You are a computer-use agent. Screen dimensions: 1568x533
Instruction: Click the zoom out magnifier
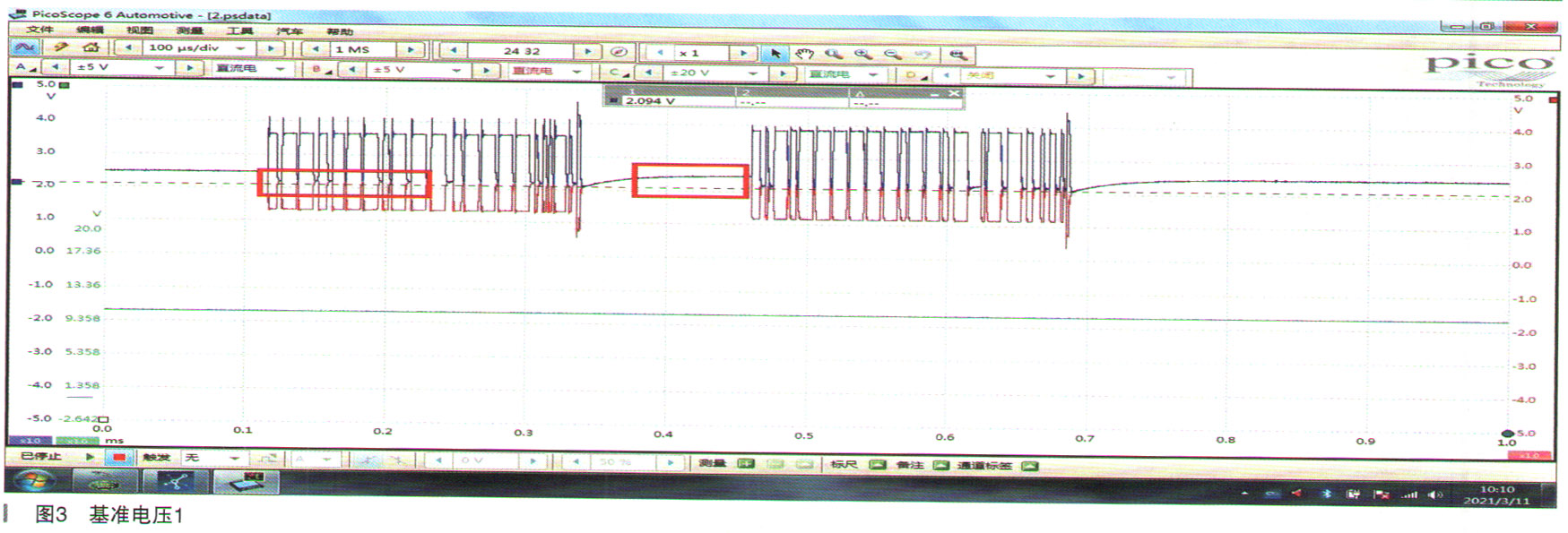pyautogui.click(x=891, y=54)
